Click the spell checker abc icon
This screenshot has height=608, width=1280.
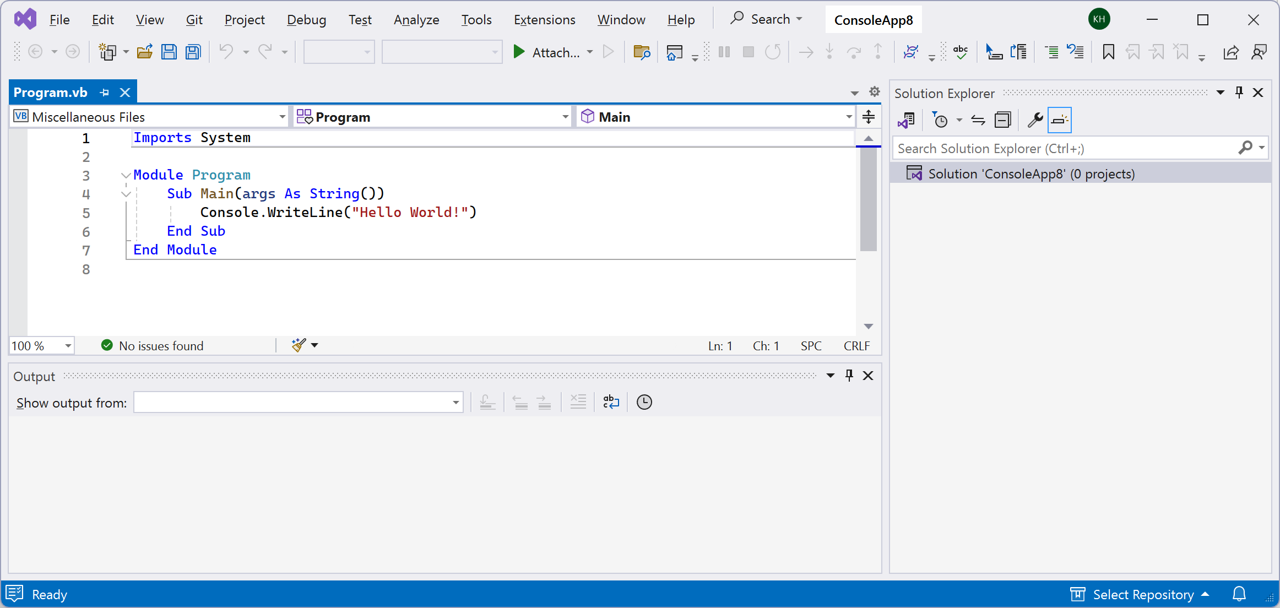point(960,52)
